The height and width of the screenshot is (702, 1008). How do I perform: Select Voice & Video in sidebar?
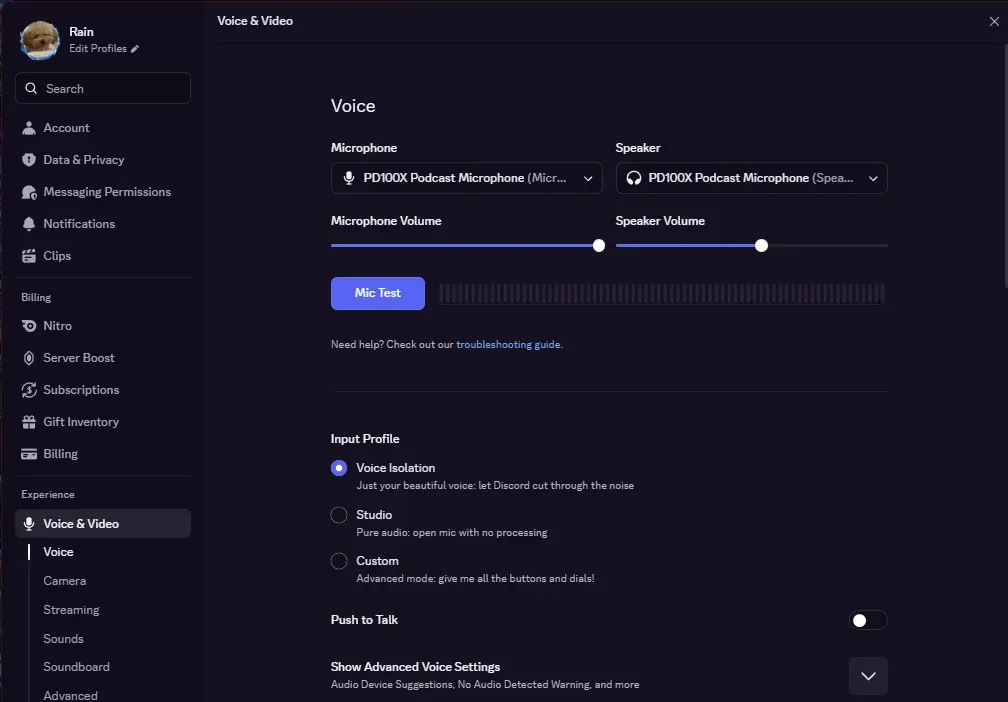click(103, 524)
